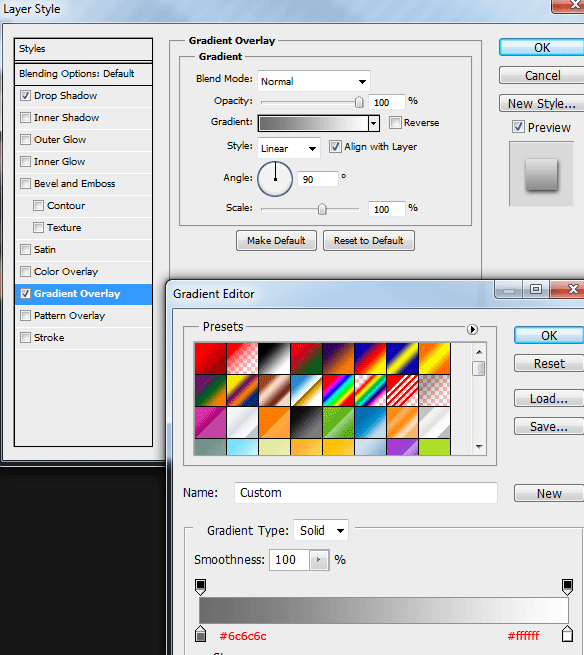Choose the red foreground-to-transparent checkered preset
Screen dimensions: 584x655
[x=242, y=358]
